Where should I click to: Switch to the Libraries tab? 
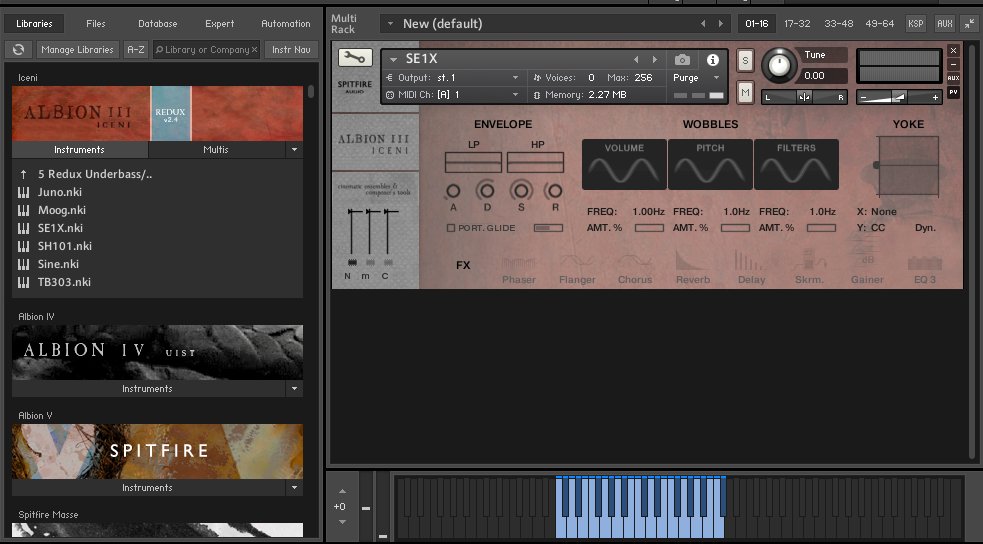point(34,24)
